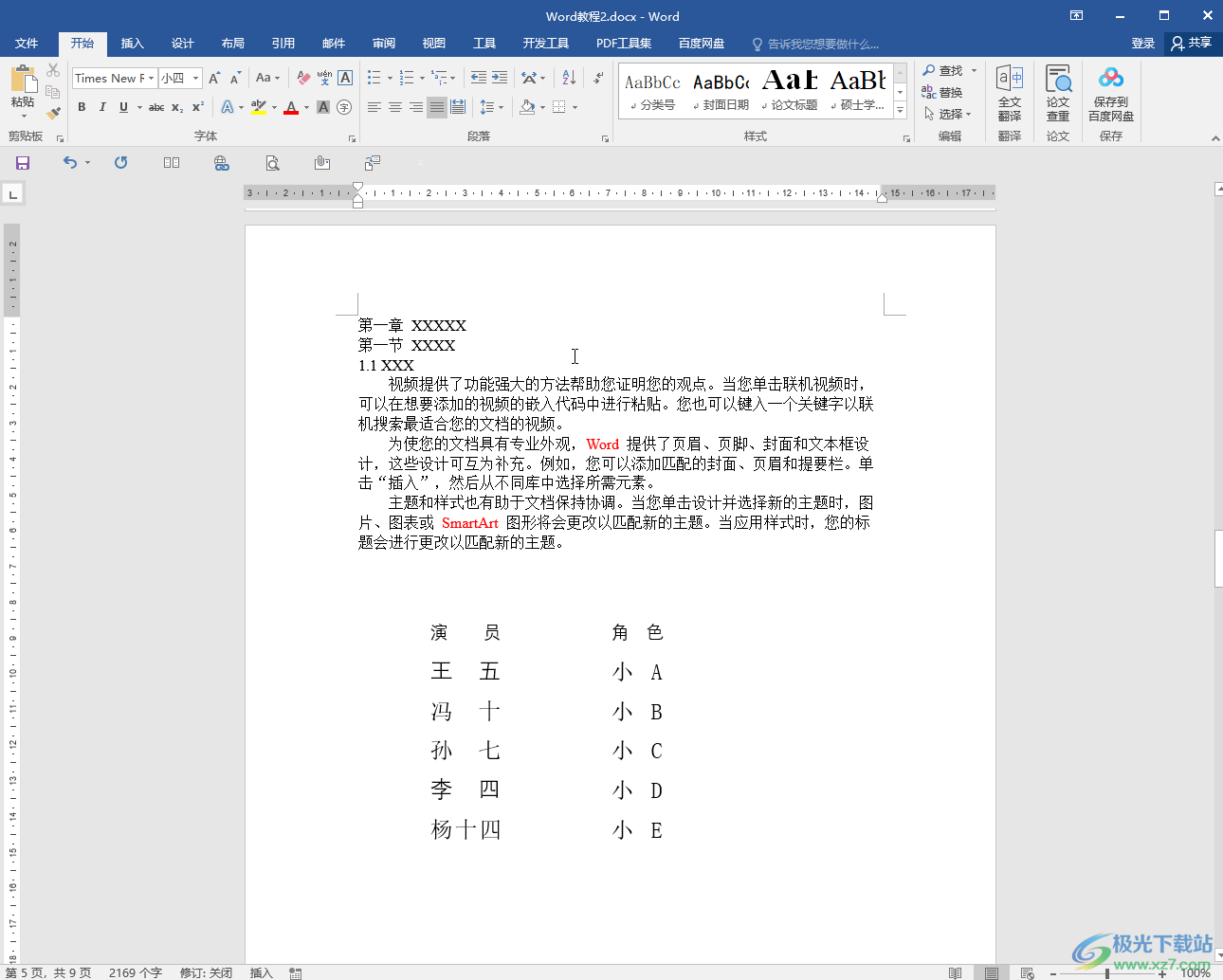
Task: Click the Format Painter brush icon
Action: pyautogui.click(x=53, y=113)
